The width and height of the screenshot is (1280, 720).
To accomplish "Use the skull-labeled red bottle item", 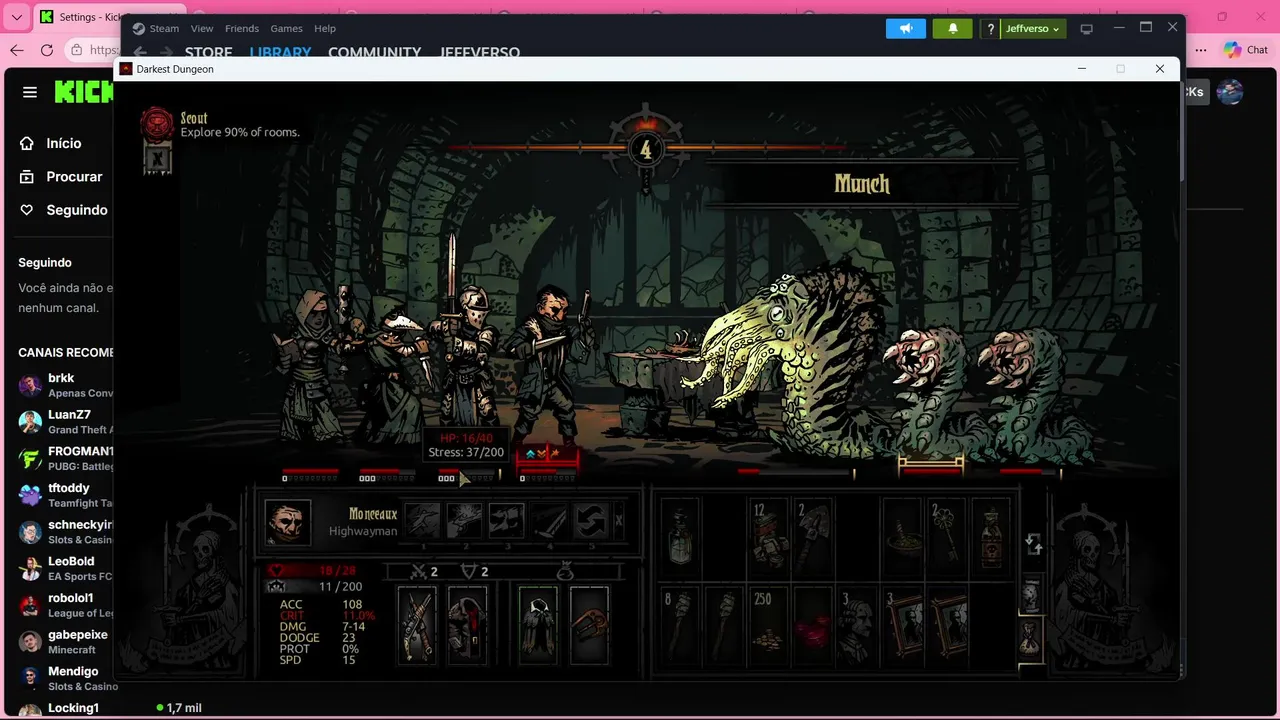I will 990,535.
